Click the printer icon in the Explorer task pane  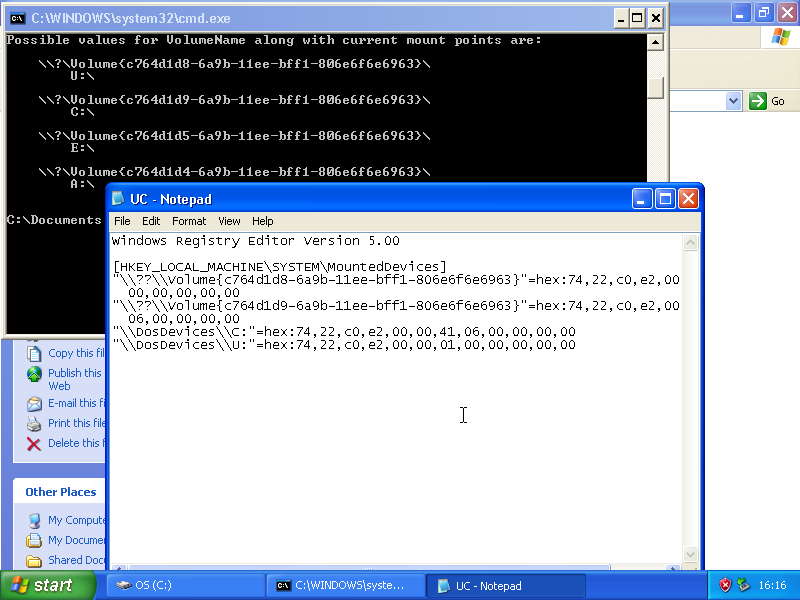tap(34, 423)
